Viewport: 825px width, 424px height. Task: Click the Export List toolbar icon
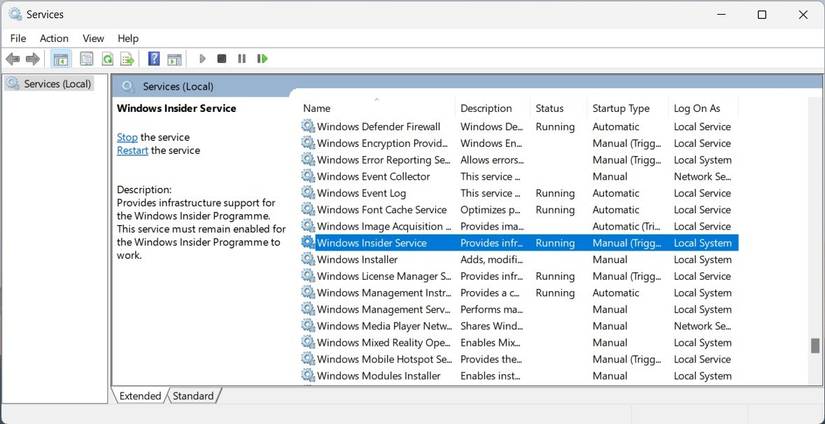[127, 59]
